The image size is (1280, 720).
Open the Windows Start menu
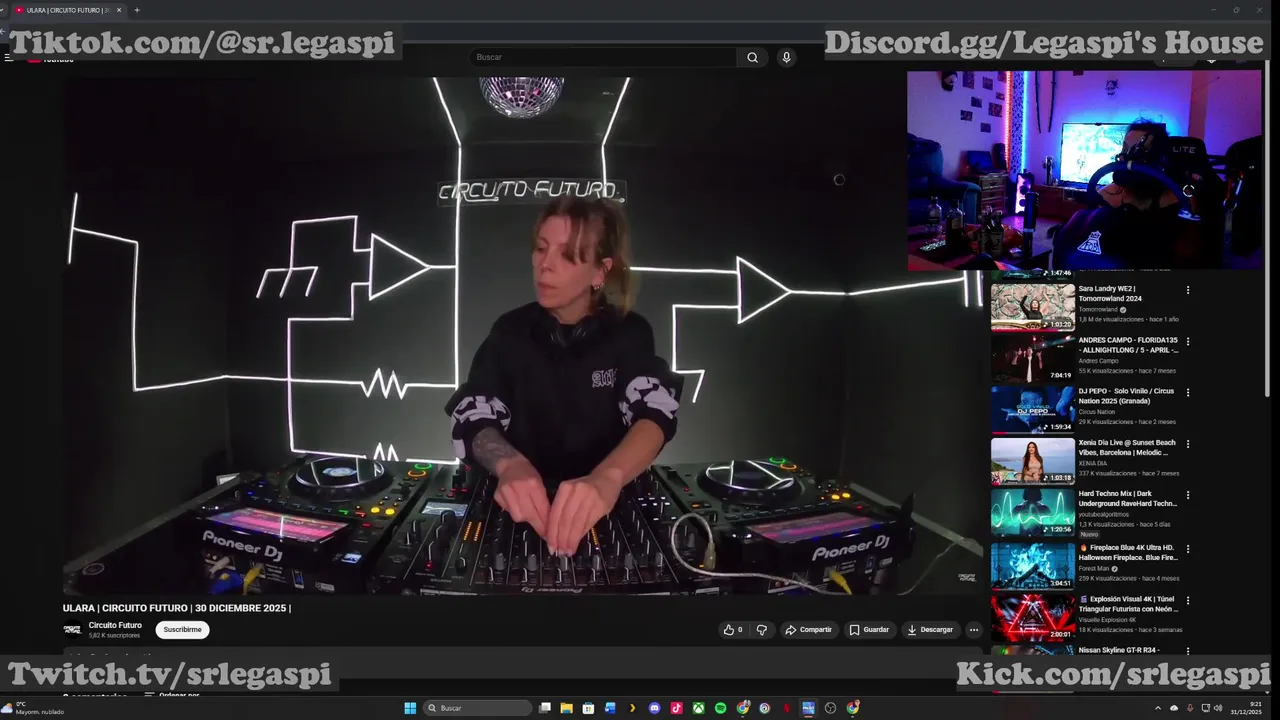point(410,708)
